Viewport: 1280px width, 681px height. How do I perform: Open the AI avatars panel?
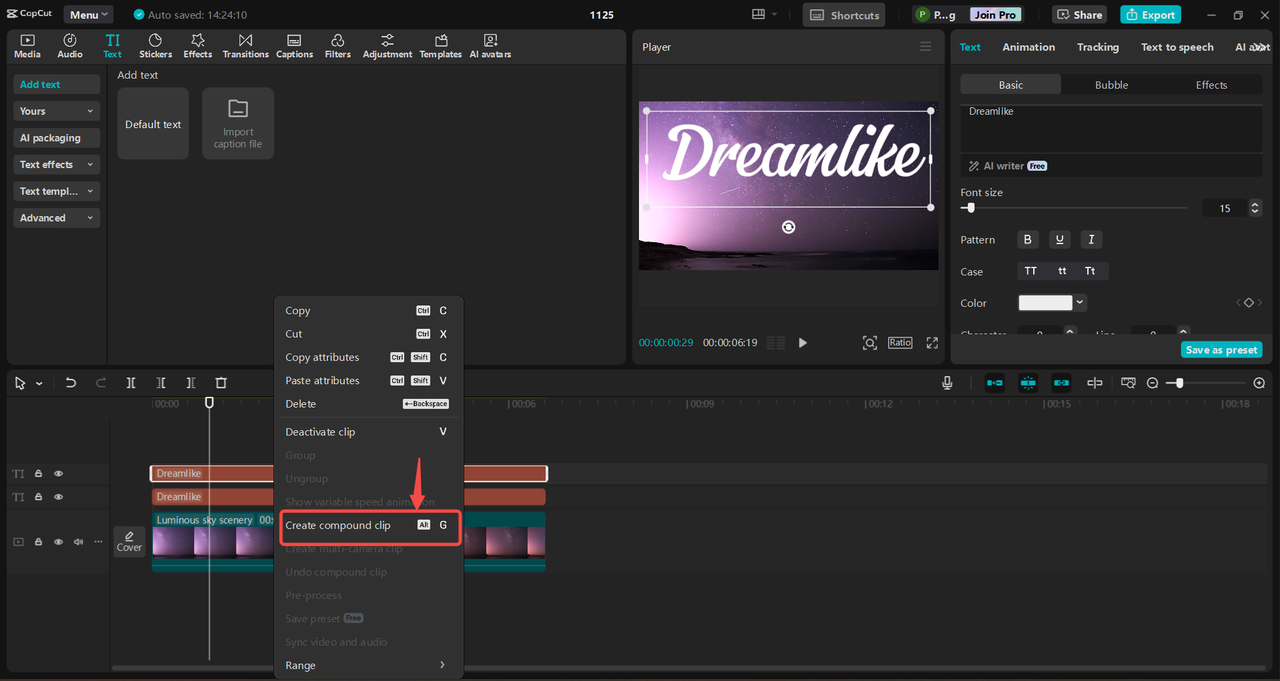(x=490, y=46)
